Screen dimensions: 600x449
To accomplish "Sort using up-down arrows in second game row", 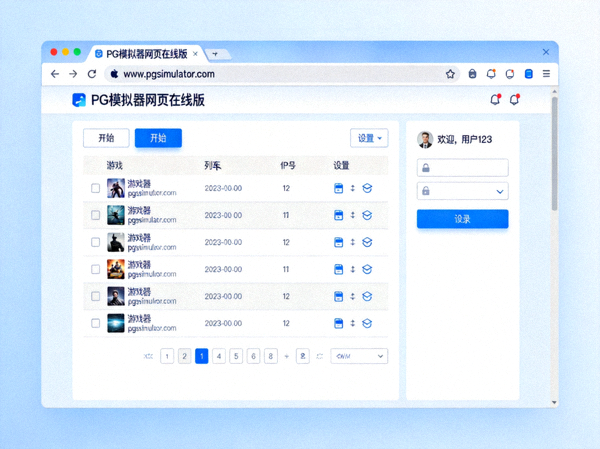I will (x=352, y=215).
